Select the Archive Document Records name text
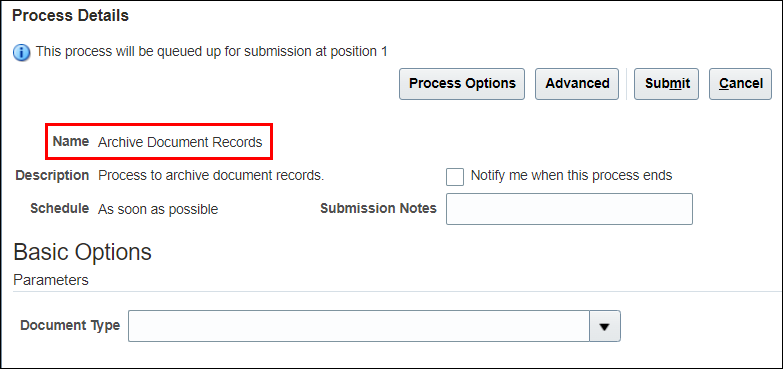Viewport: 783px width, 369px height. (x=180, y=142)
